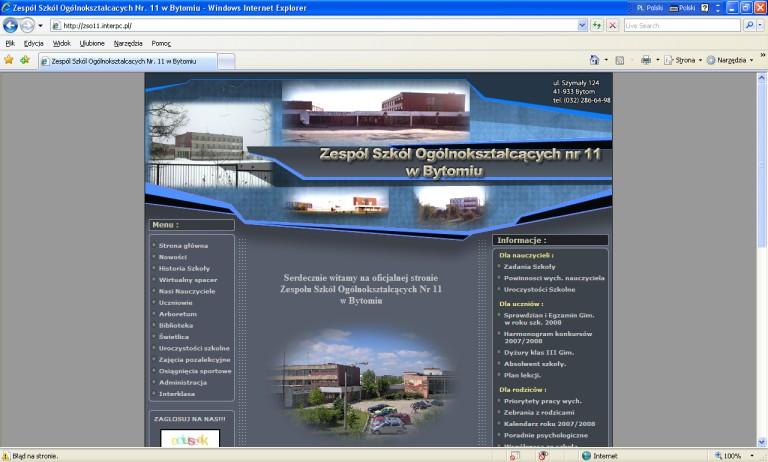Open the Historia Szkoły link

(184, 268)
